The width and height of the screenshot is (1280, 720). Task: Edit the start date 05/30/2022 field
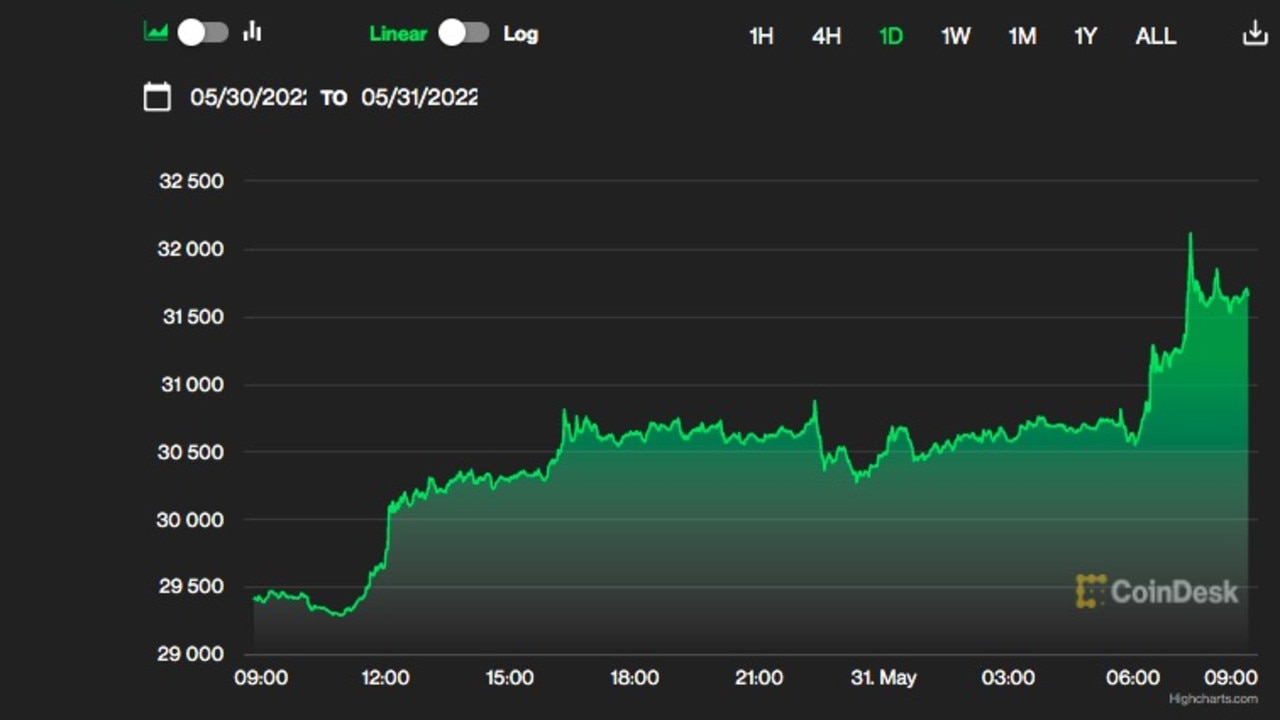(248, 97)
